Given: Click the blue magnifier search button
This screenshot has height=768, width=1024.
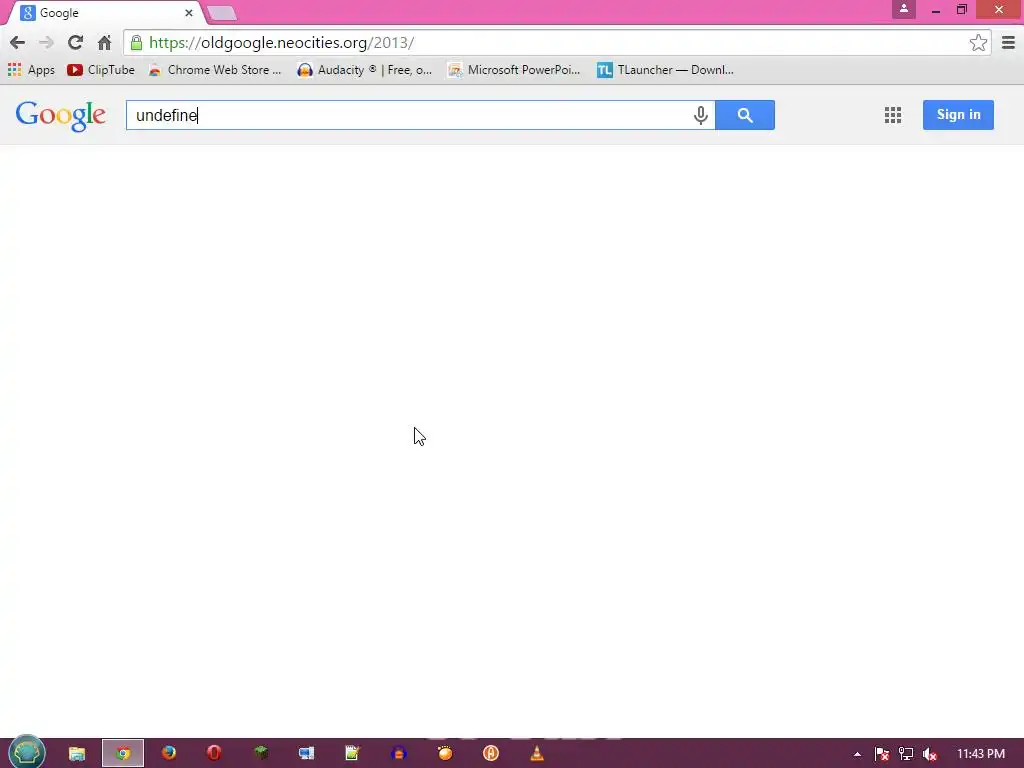Looking at the screenshot, I should coord(744,115).
